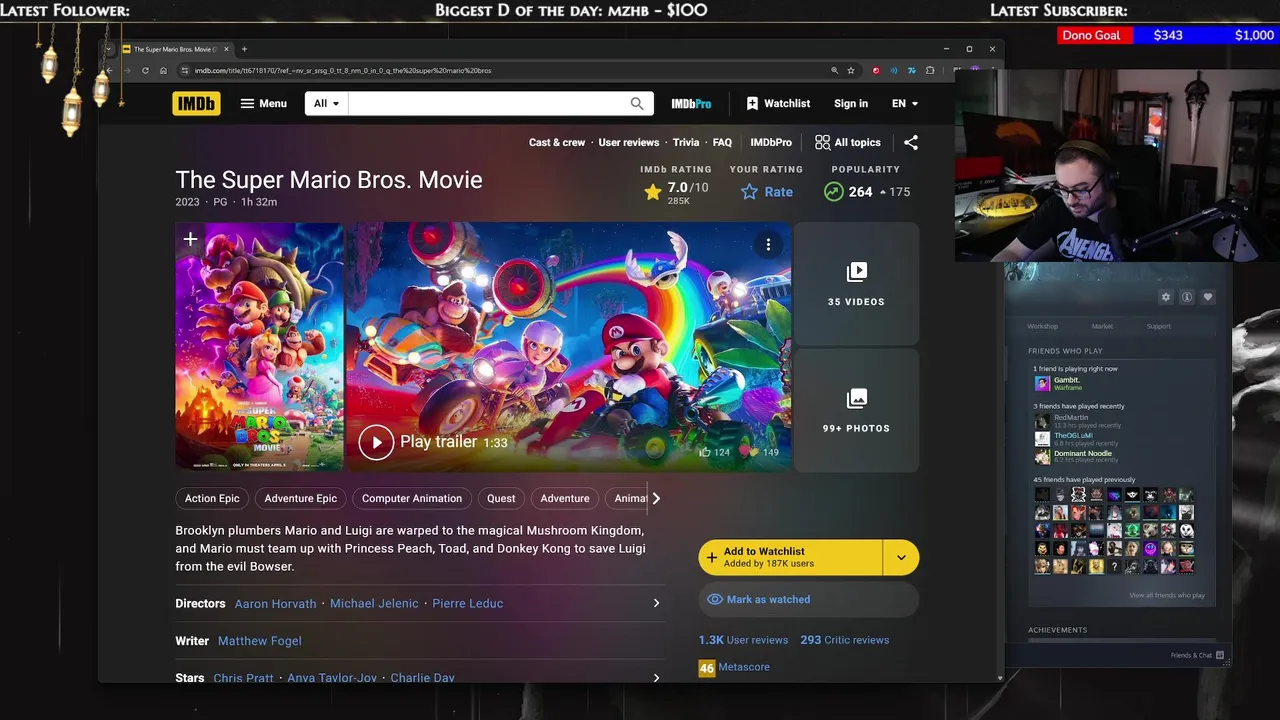
Task: Open Watchlist from the IMDb header
Action: [778, 103]
